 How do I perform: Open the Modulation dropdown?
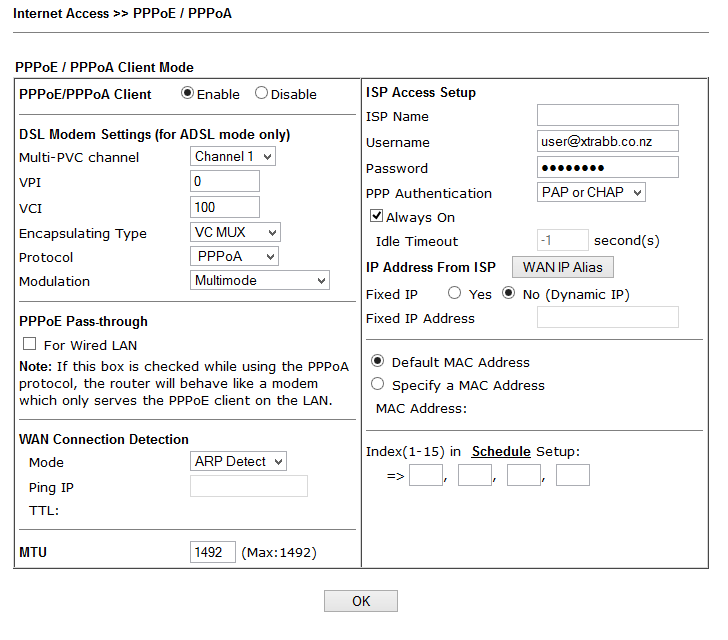[260, 281]
